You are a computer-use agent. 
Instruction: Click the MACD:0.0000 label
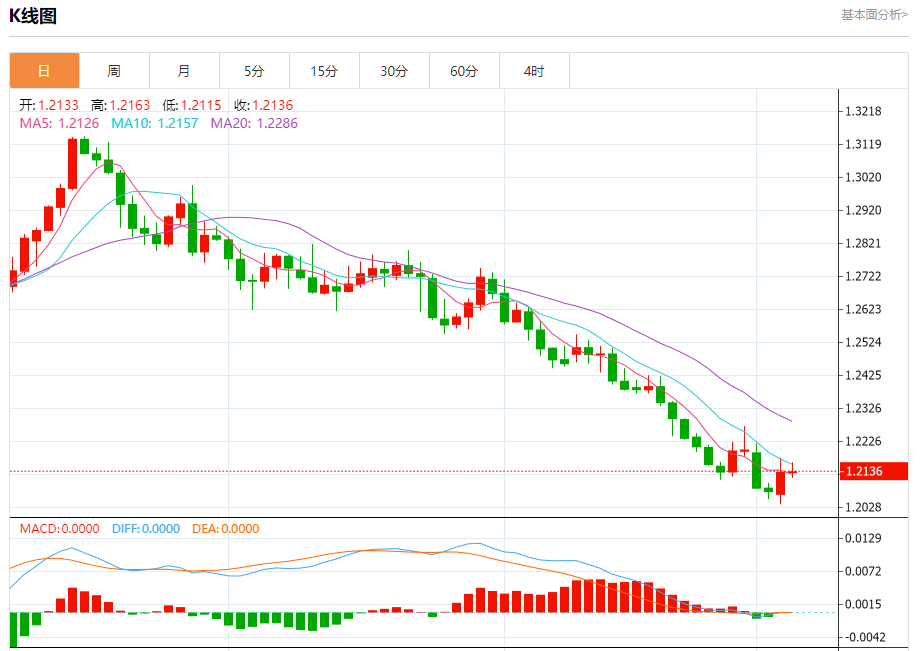point(59,528)
